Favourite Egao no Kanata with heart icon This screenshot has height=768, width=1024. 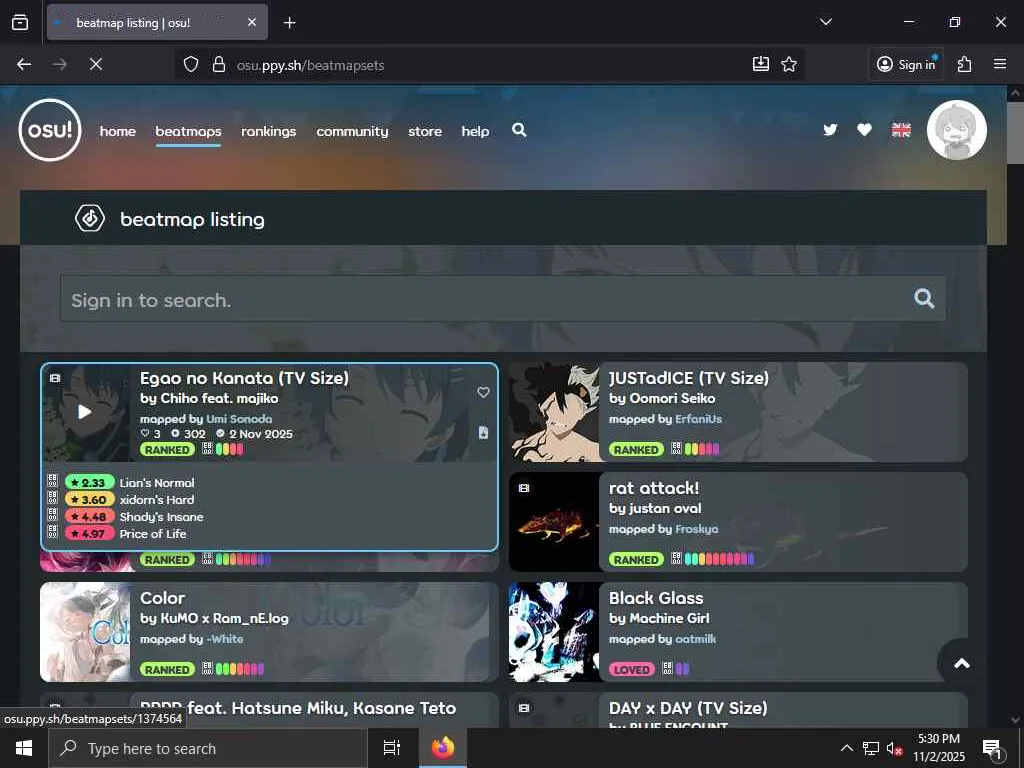pos(483,392)
